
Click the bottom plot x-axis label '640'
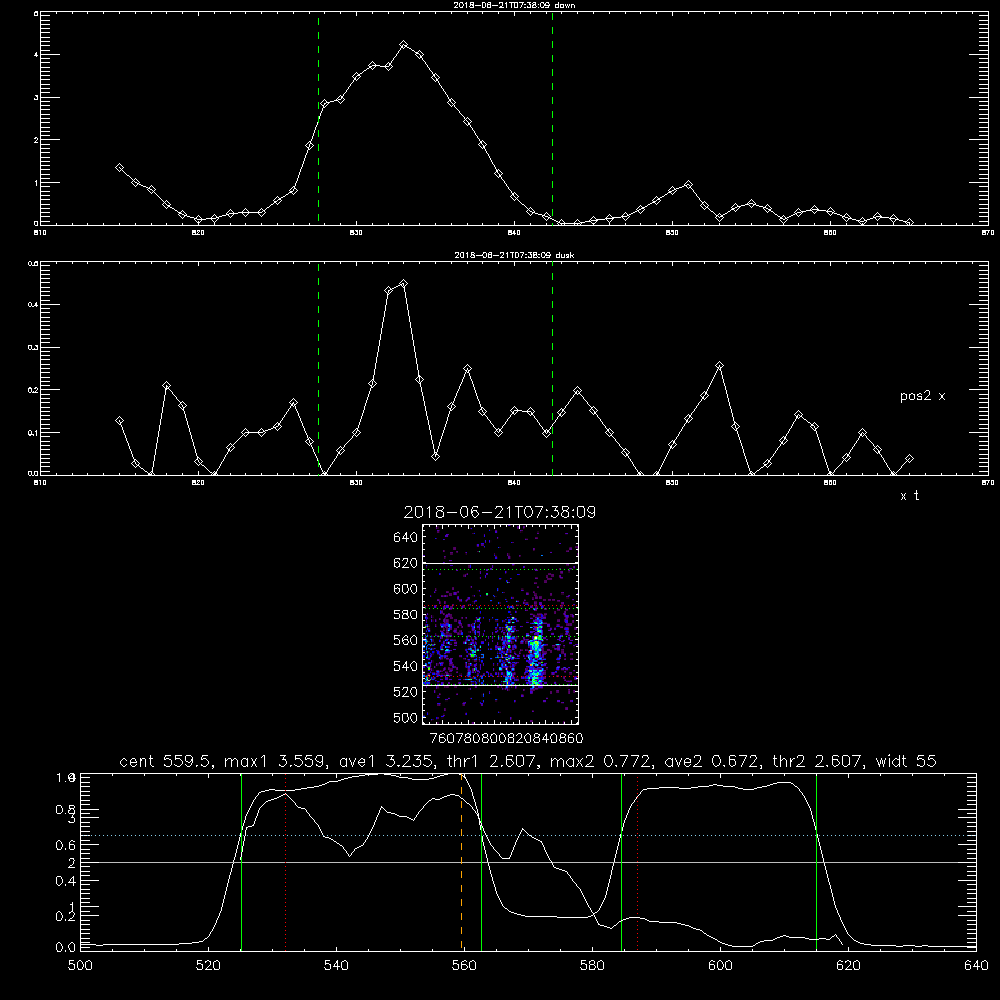click(x=976, y=966)
